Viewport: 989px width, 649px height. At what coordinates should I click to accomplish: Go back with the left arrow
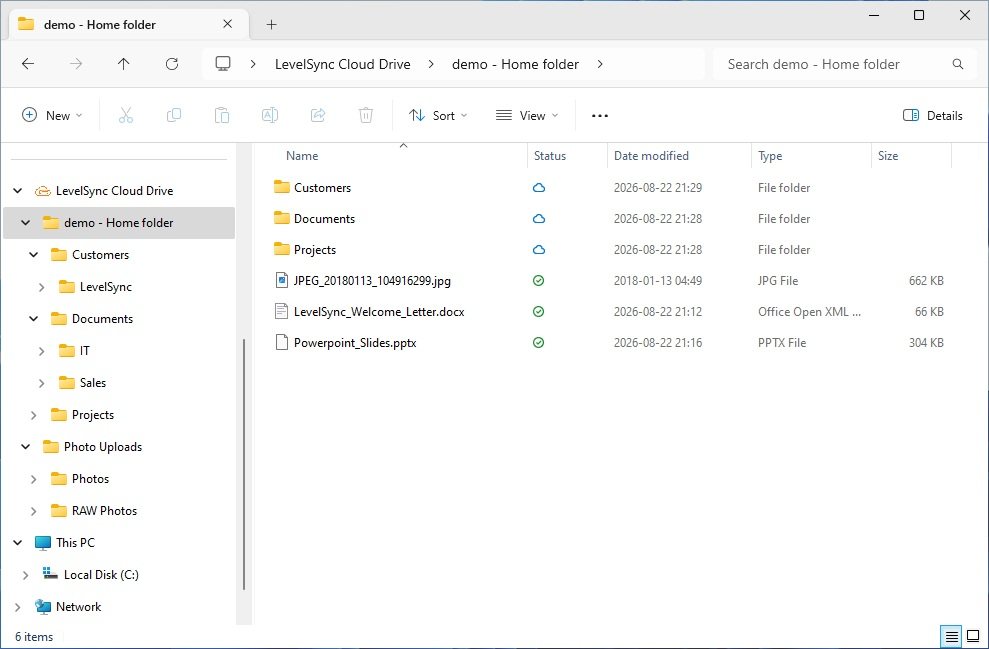[x=28, y=64]
